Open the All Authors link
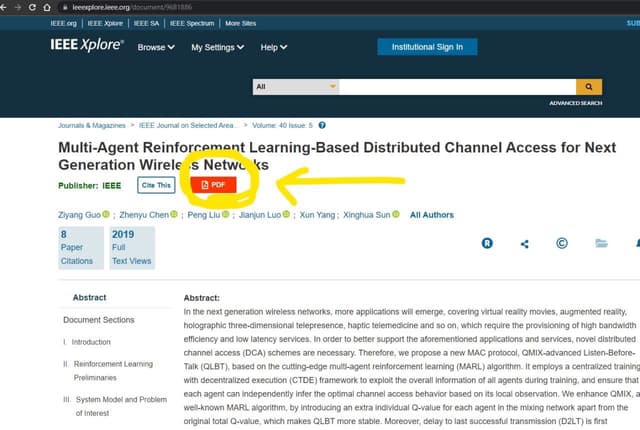The image size is (640, 430). [x=432, y=215]
